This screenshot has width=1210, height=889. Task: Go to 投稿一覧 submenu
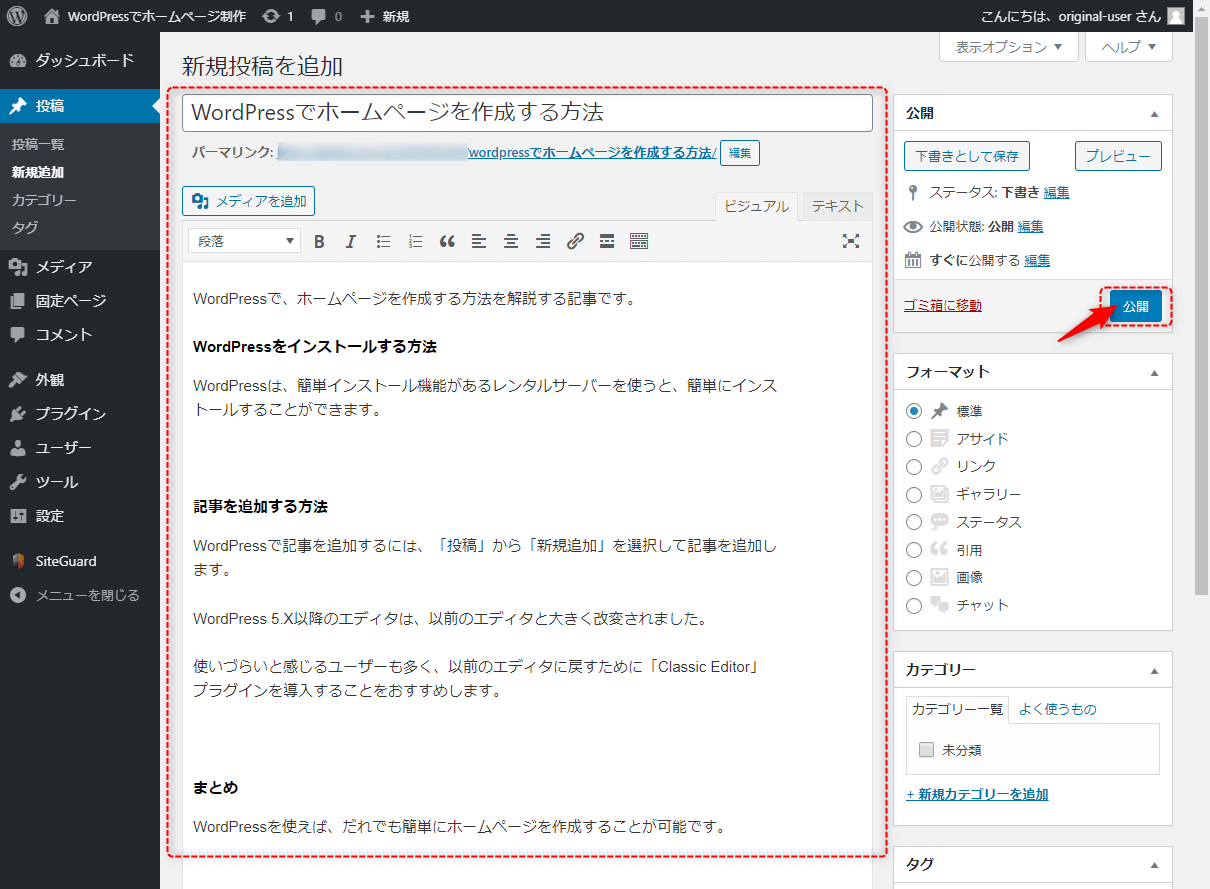tap(38, 144)
